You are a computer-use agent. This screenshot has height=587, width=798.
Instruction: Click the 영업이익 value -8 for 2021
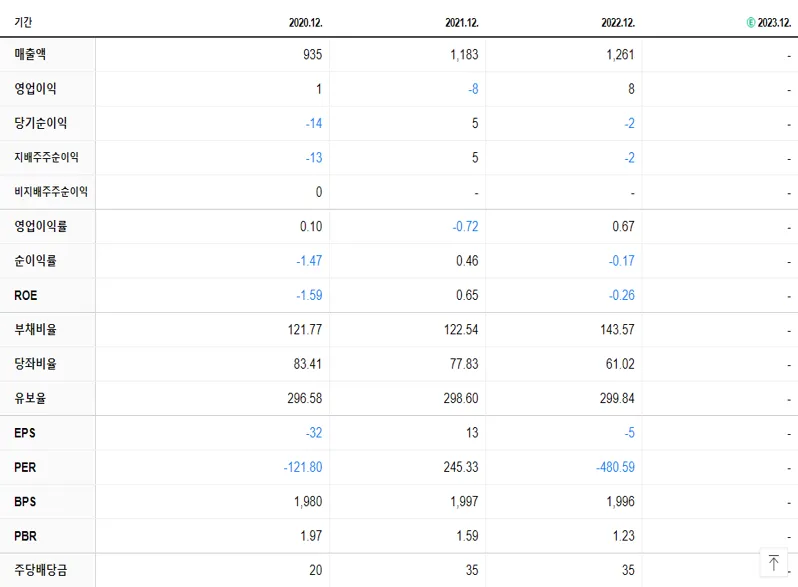[x=473, y=89]
